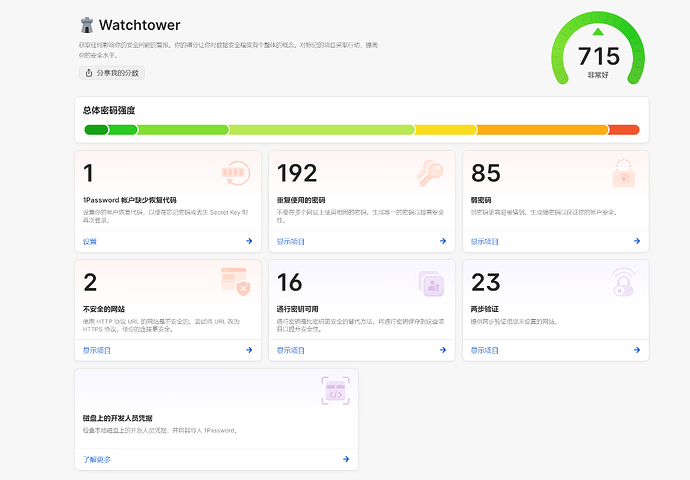Click 了解更多 on developer credentials card
The height and width of the screenshot is (480, 690).
pyautogui.click(x=97, y=460)
